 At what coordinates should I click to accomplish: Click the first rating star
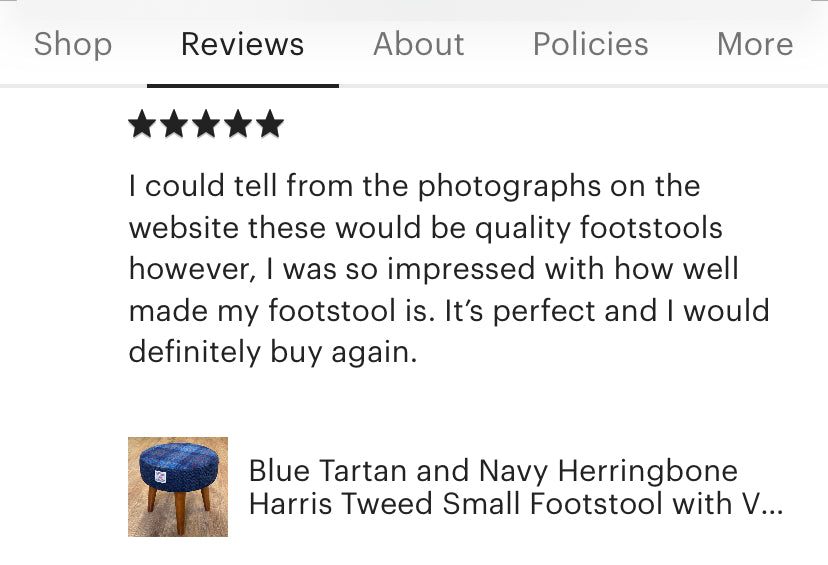[142, 124]
